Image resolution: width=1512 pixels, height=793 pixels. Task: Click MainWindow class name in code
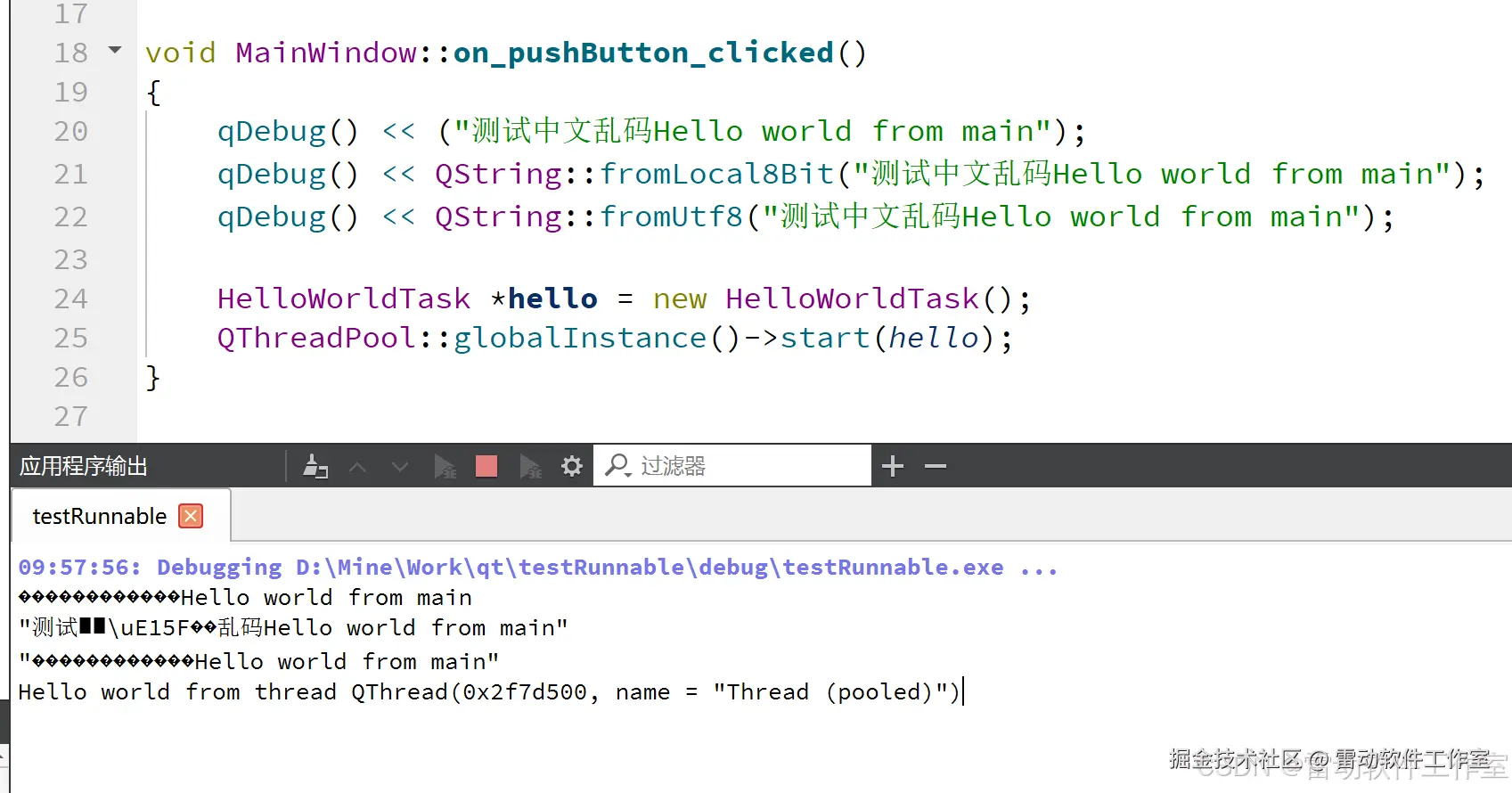326,53
